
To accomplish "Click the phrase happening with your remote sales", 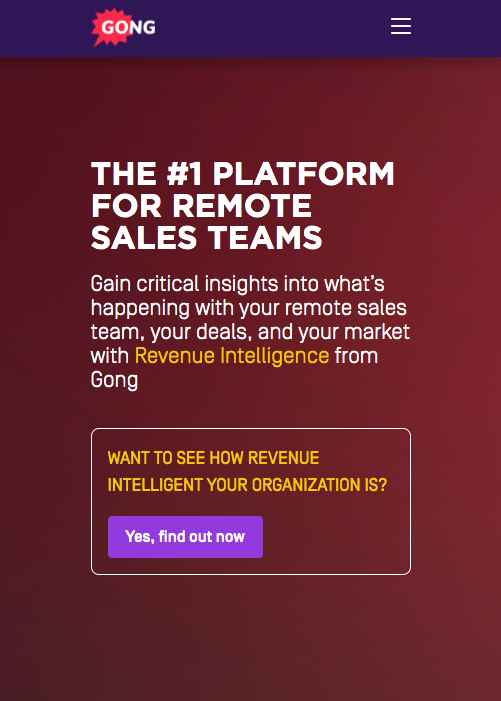I will coord(248,308).
